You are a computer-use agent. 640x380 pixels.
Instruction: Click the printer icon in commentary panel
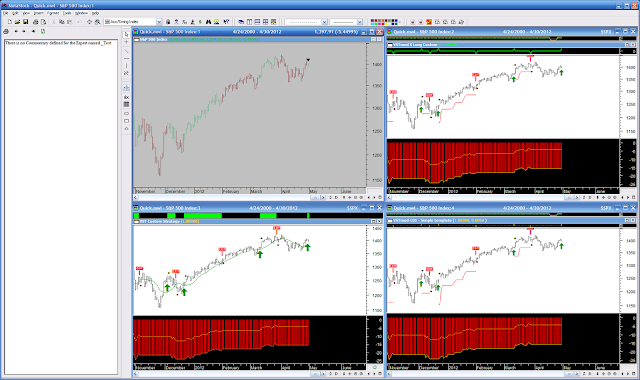[x=6, y=31]
